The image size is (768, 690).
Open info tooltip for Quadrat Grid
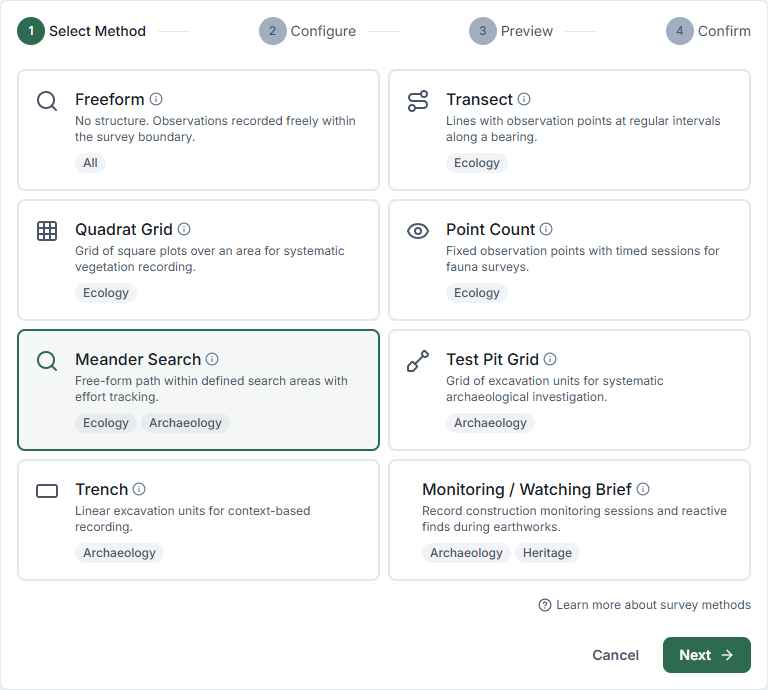[184, 229]
